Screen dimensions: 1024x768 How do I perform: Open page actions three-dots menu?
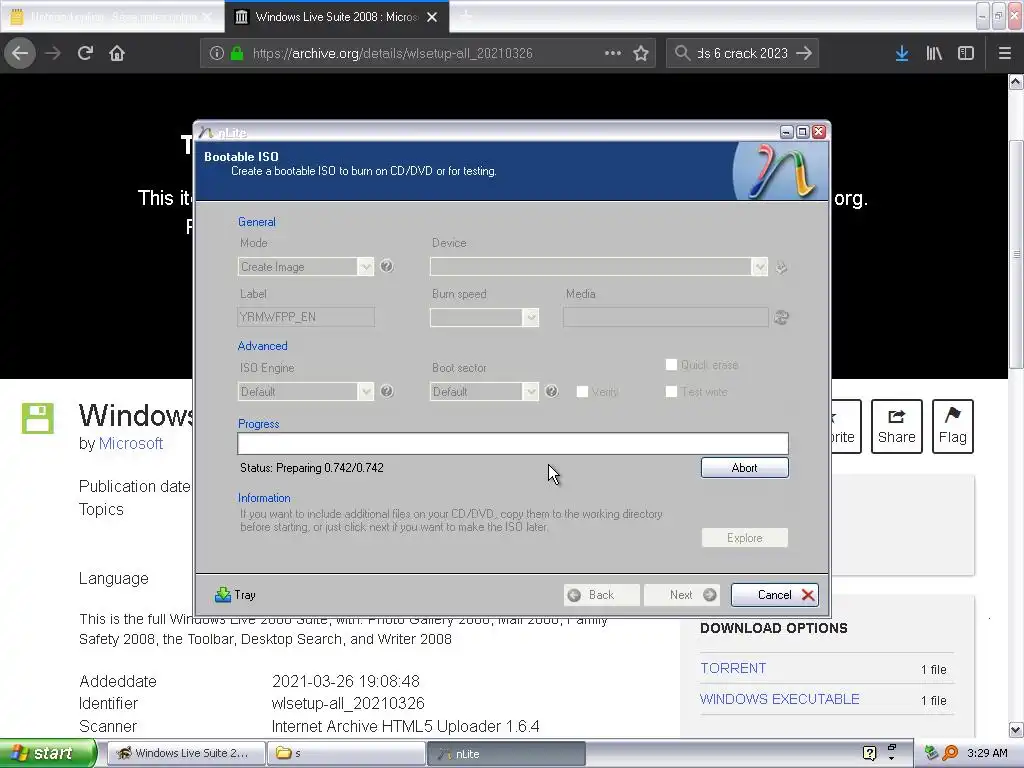(x=613, y=53)
